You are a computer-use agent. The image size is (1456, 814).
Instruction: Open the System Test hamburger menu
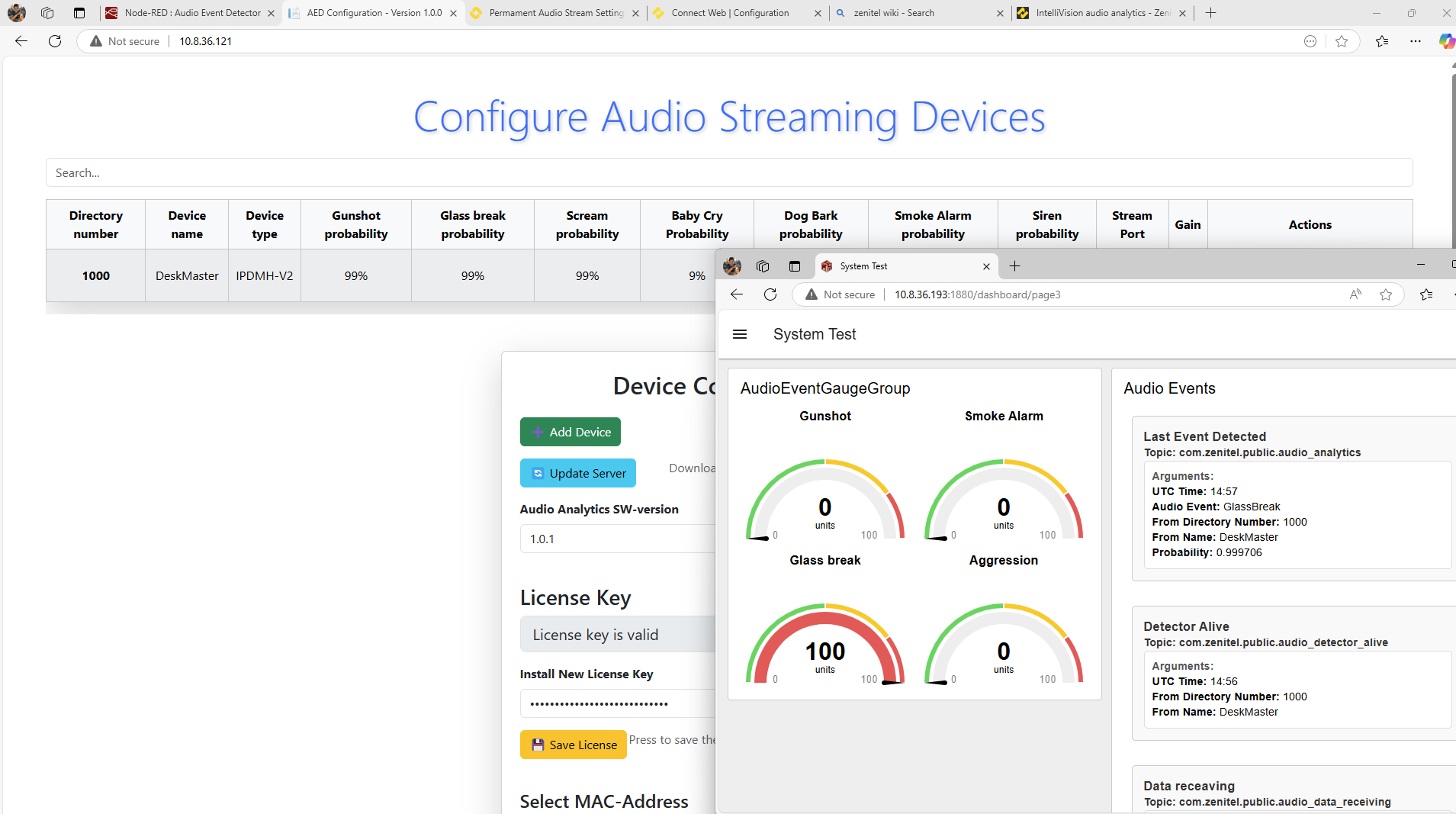click(739, 334)
